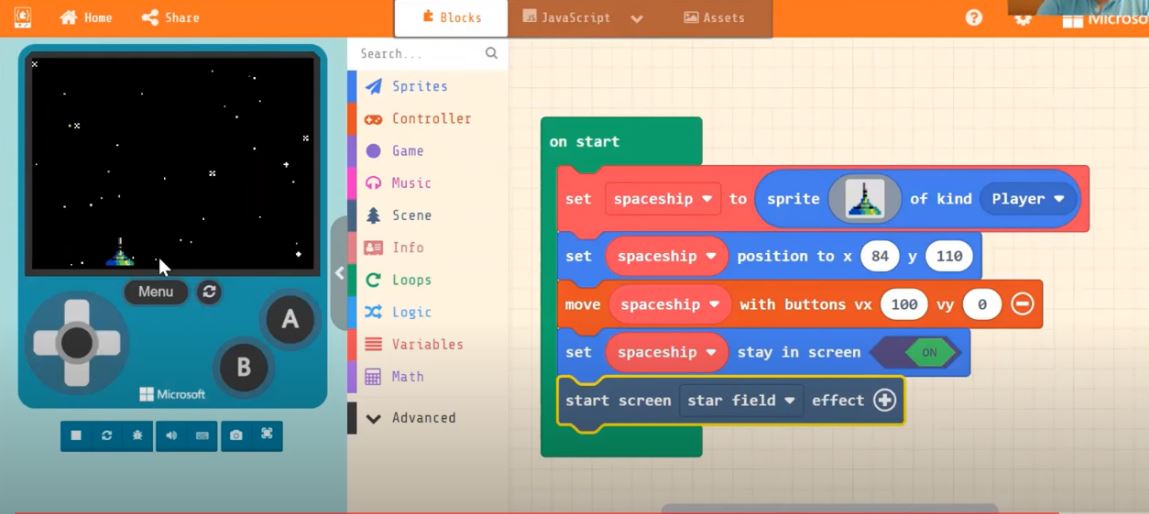The height and width of the screenshot is (514, 1149).
Task: Switch to the Blocks tab
Action: (451, 18)
